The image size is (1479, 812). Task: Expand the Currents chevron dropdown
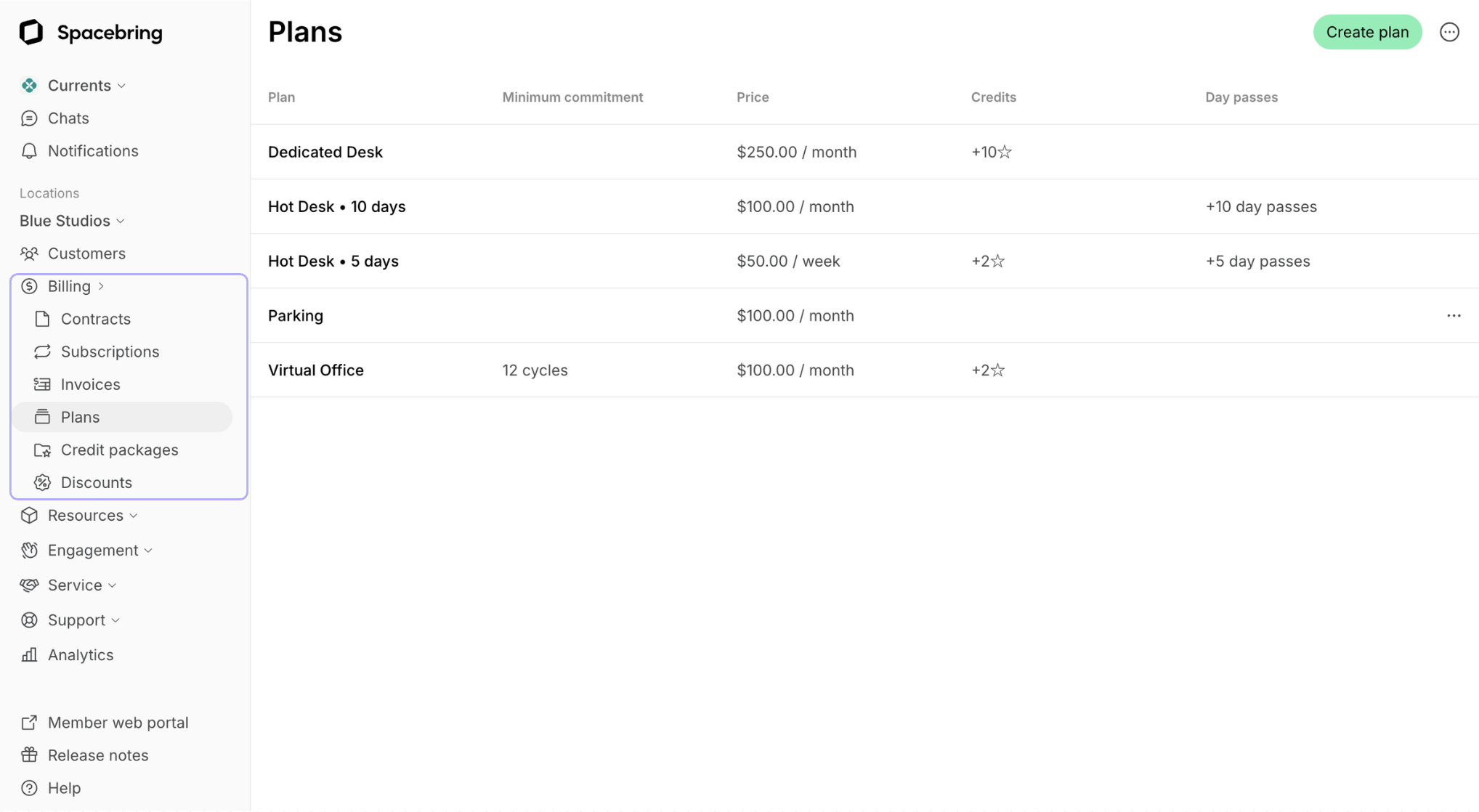pos(121,86)
